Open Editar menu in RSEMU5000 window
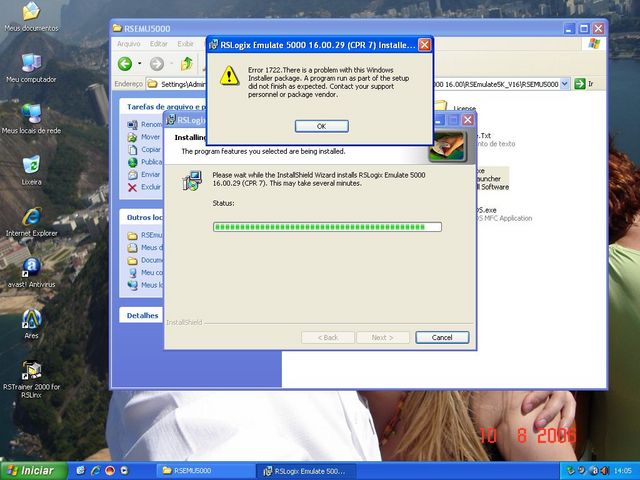The width and height of the screenshot is (640, 480). pos(158,44)
